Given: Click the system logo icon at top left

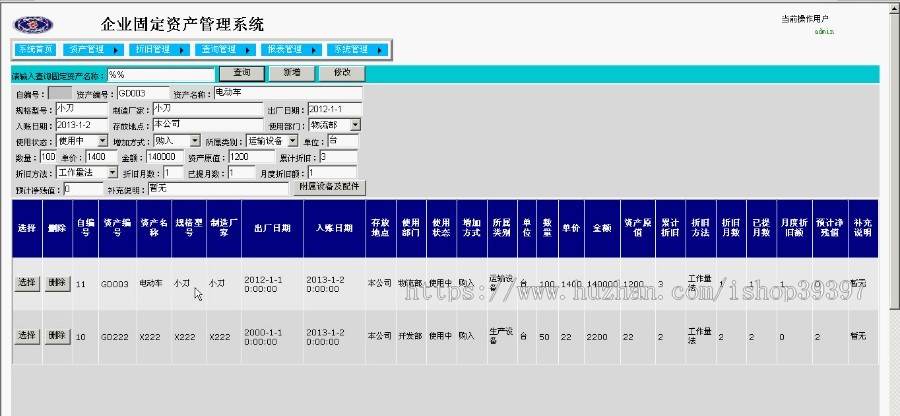Looking at the screenshot, I should coord(33,25).
